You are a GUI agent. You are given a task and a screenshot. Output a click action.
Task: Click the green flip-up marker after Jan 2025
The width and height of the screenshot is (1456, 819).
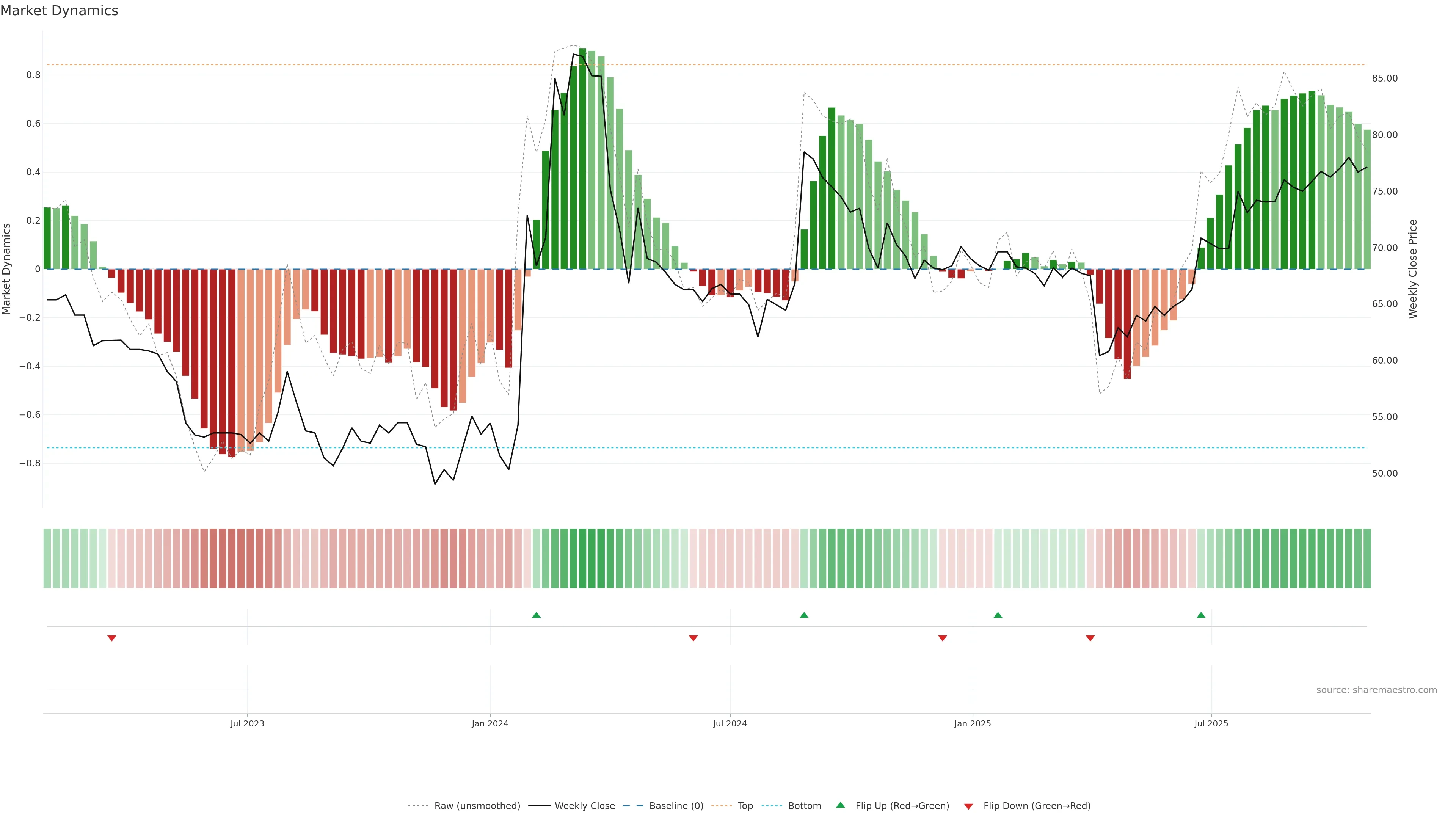(x=998, y=615)
